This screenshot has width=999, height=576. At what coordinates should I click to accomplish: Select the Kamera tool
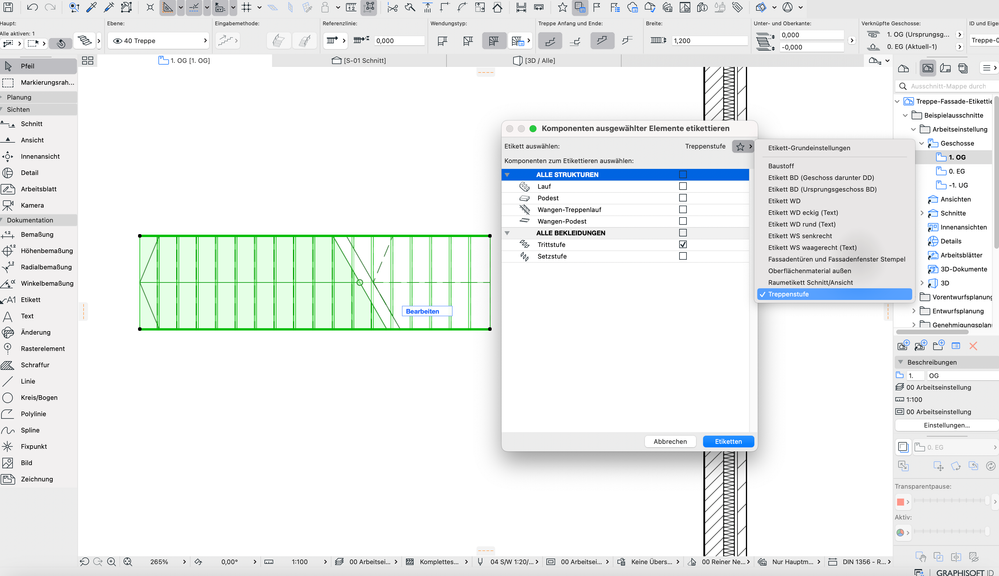tap(32, 206)
